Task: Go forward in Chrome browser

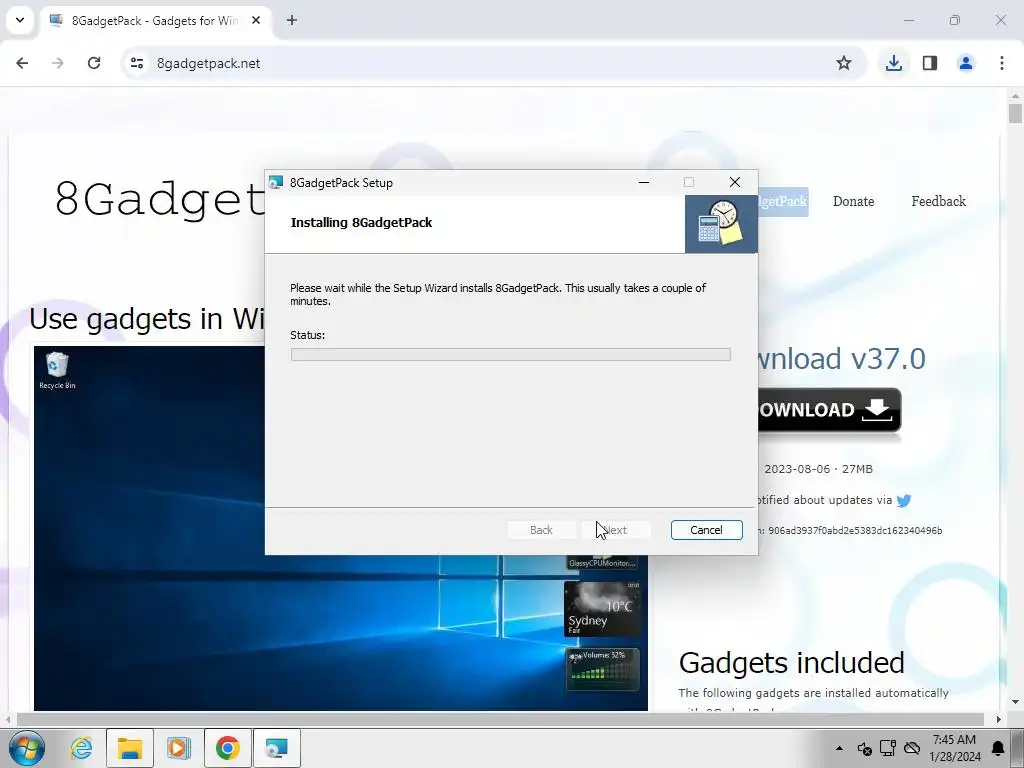Action: (58, 63)
